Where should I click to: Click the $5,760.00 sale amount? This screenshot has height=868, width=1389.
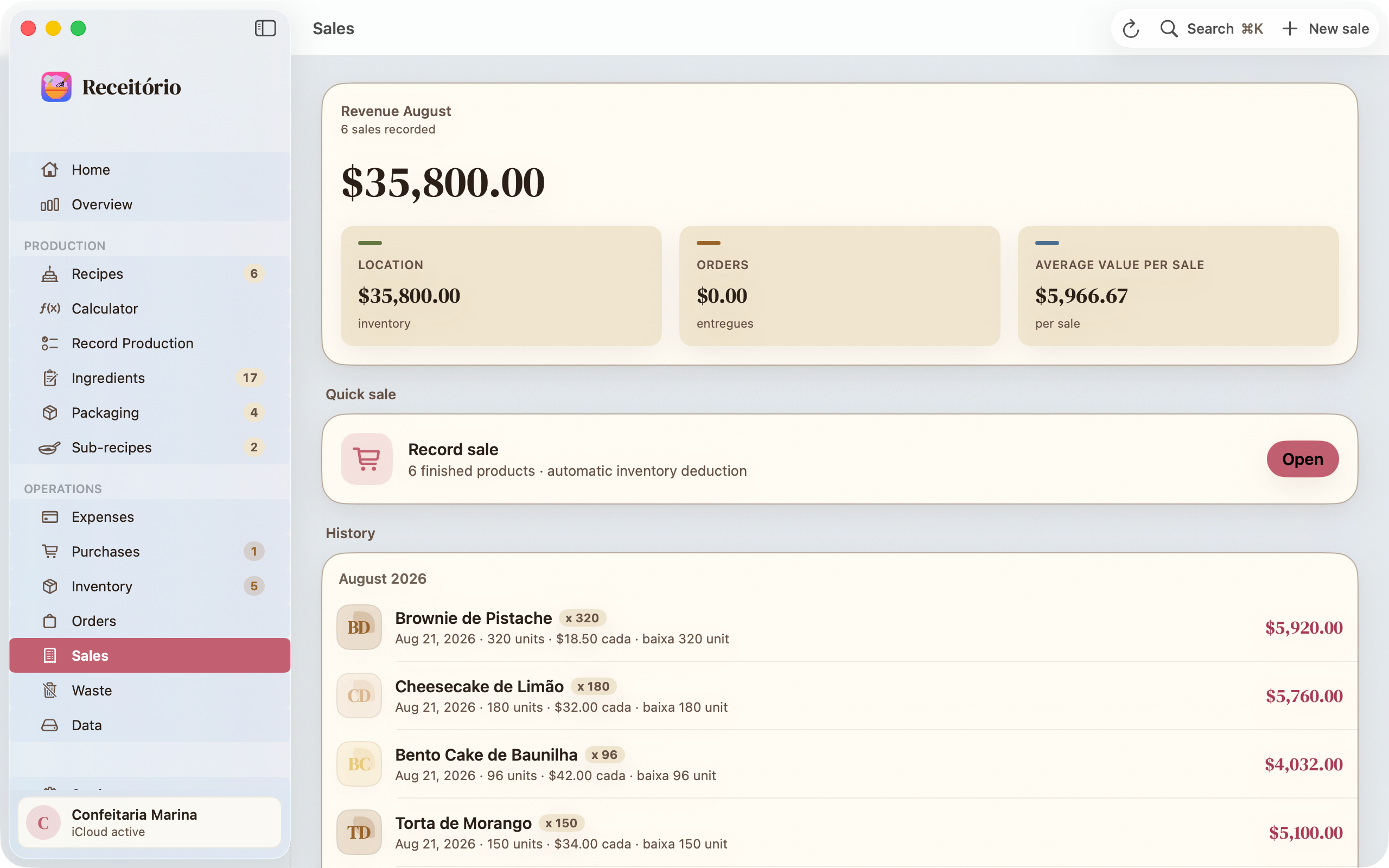click(1304, 696)
